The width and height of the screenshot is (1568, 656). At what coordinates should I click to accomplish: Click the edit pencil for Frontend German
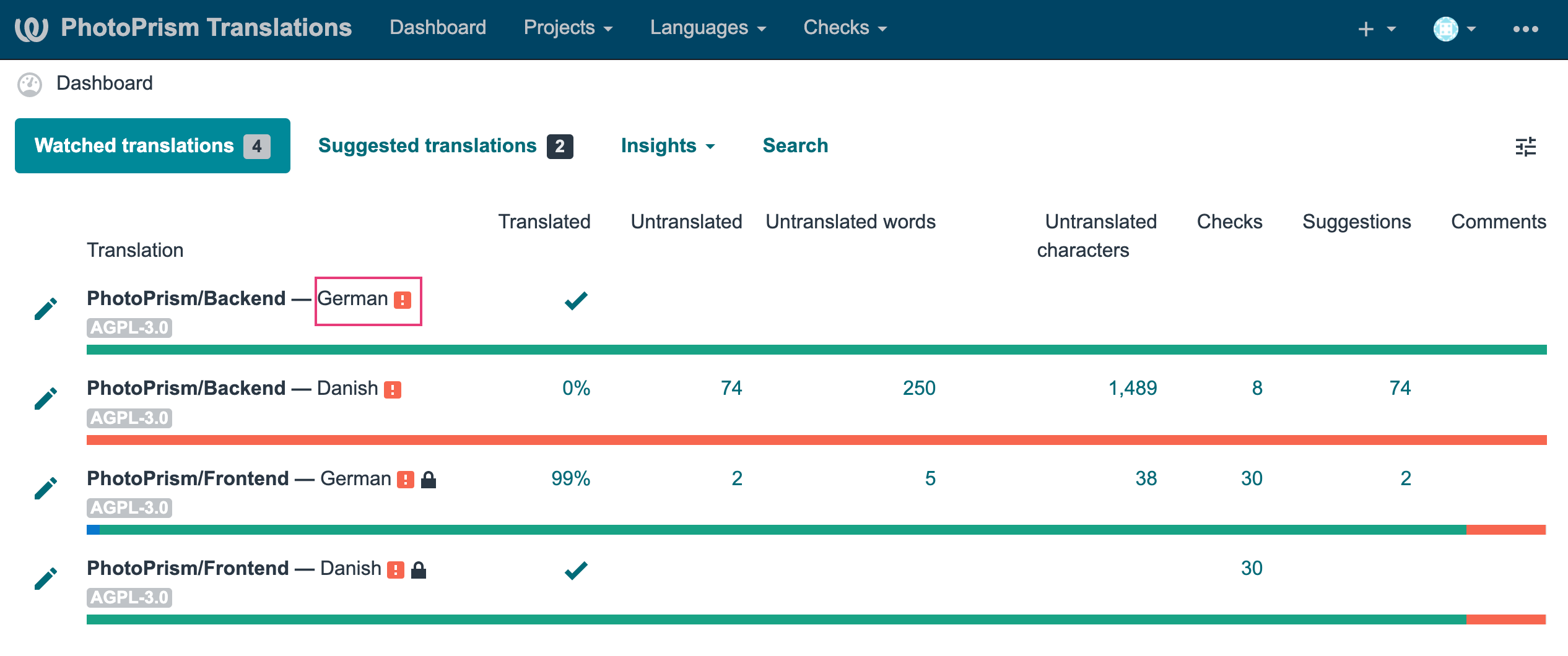[46, 488]
